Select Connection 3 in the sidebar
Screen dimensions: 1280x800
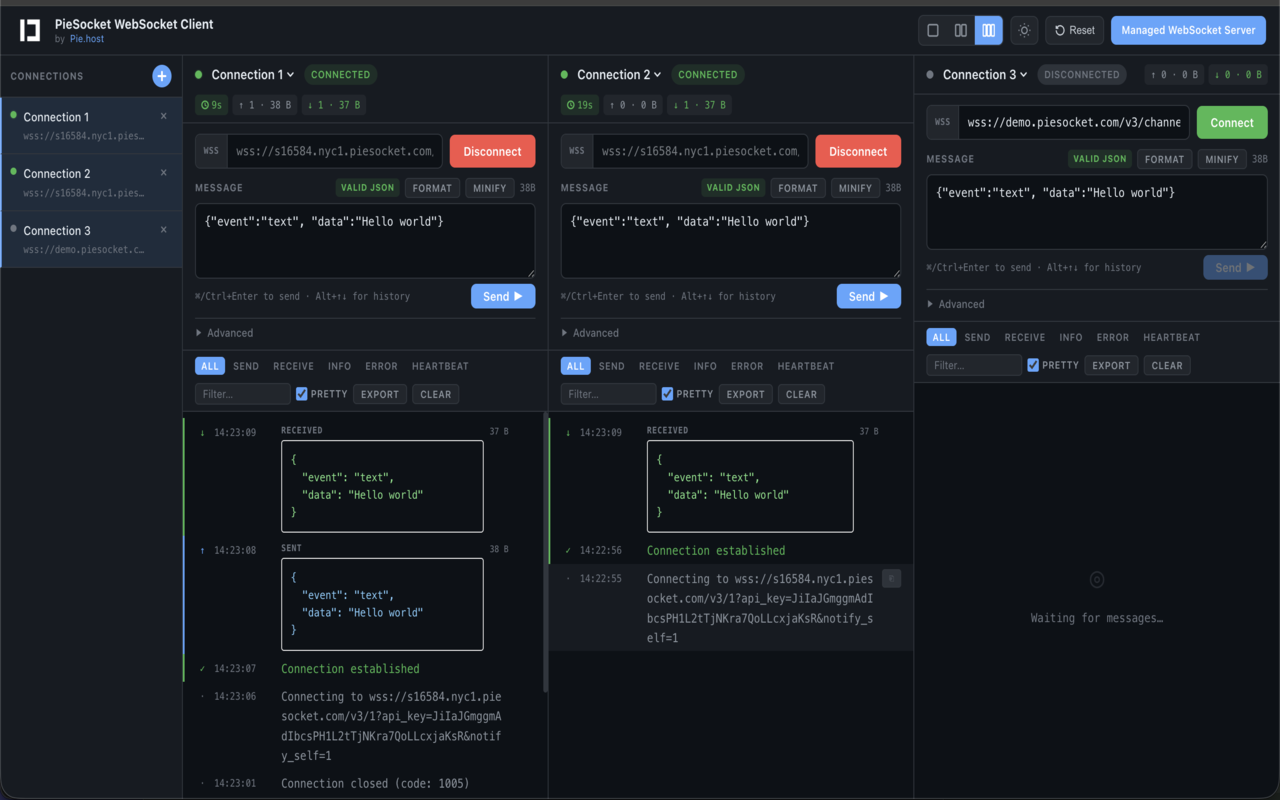click(x=91, y=239)
